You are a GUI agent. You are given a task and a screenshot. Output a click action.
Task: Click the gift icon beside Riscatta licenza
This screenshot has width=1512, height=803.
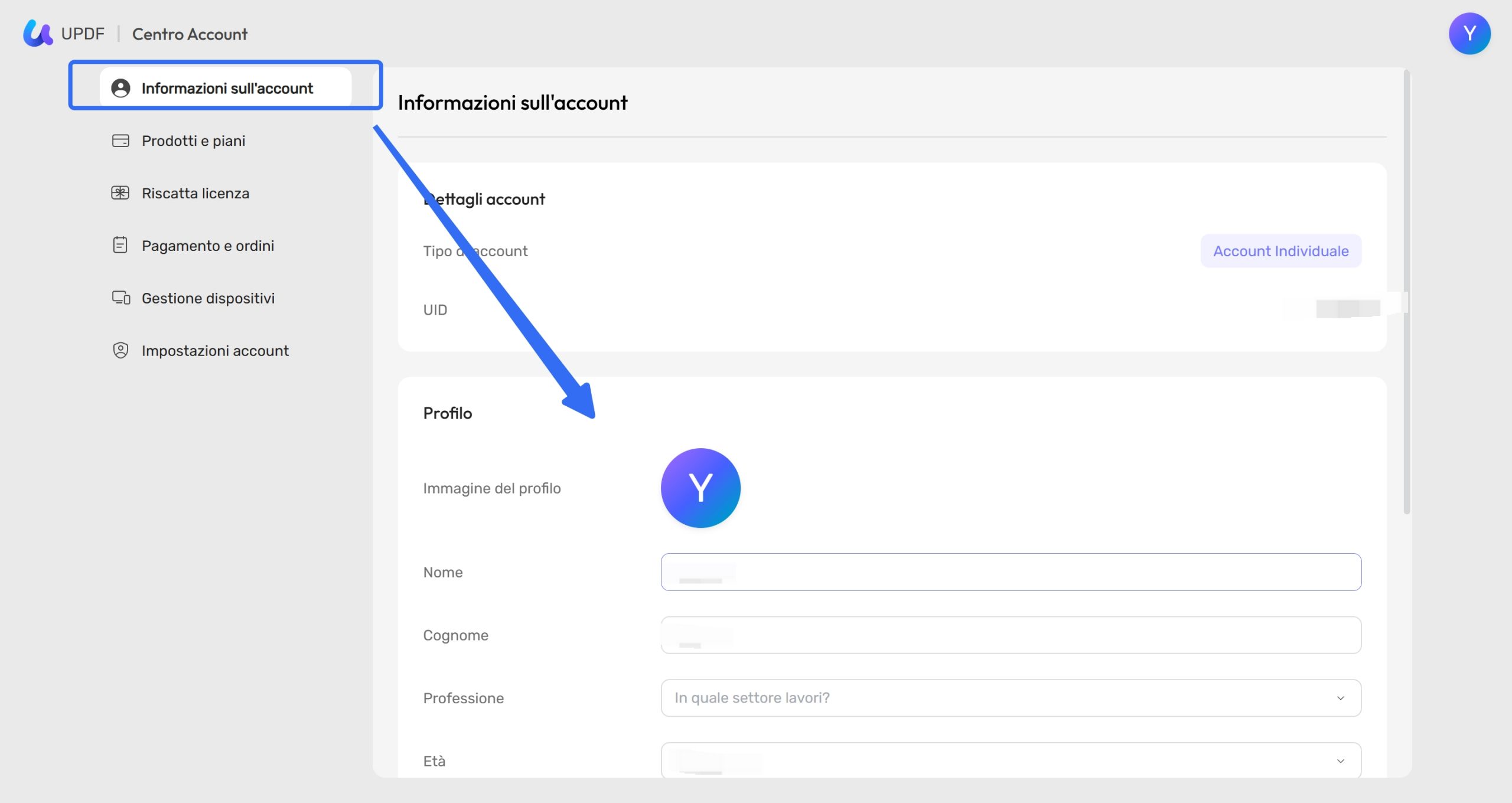click(x=120, y=193)
